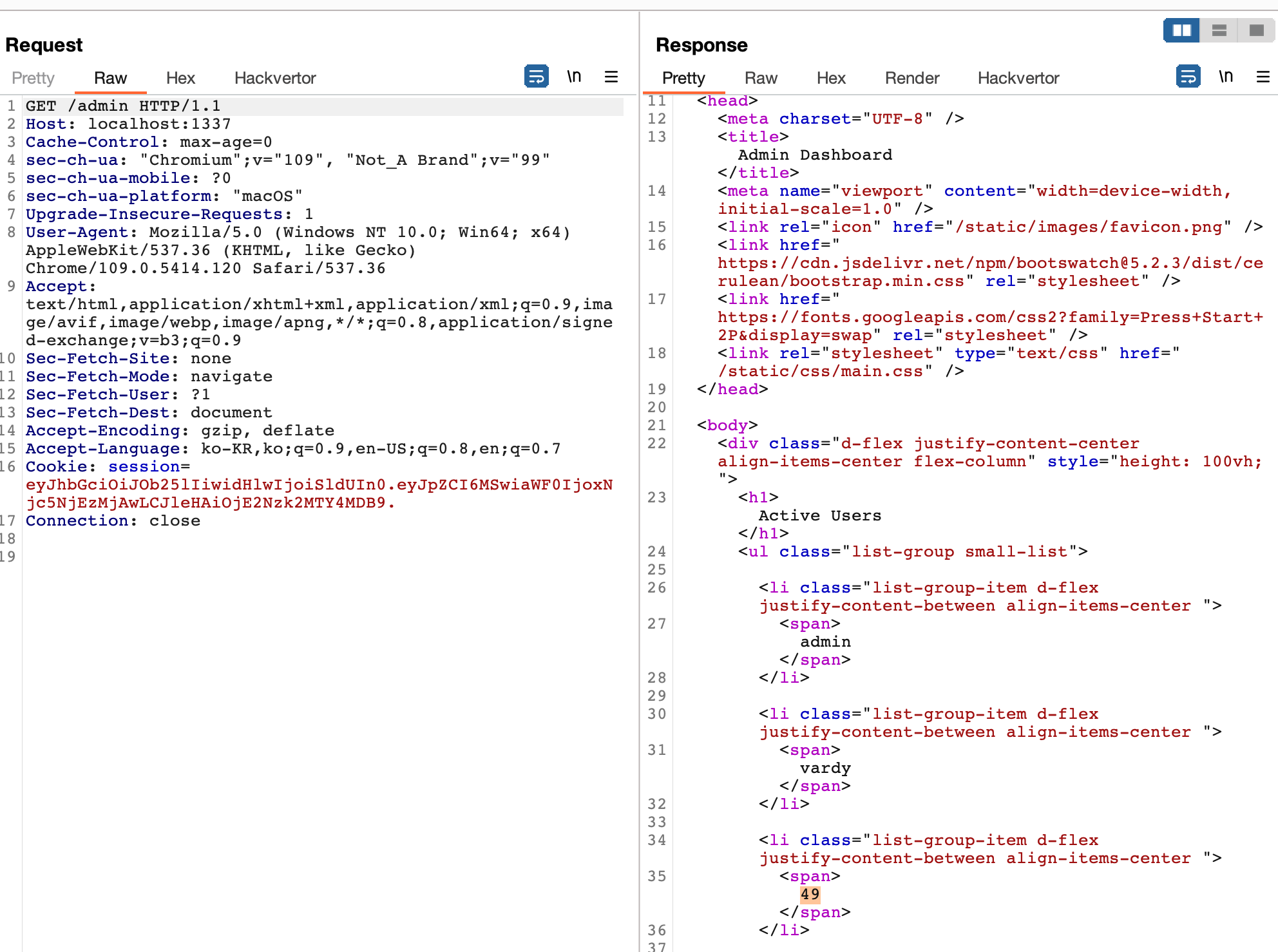Click the GET /admin request line
This screenshot has height=952, width=1278.
click(123, 106)
